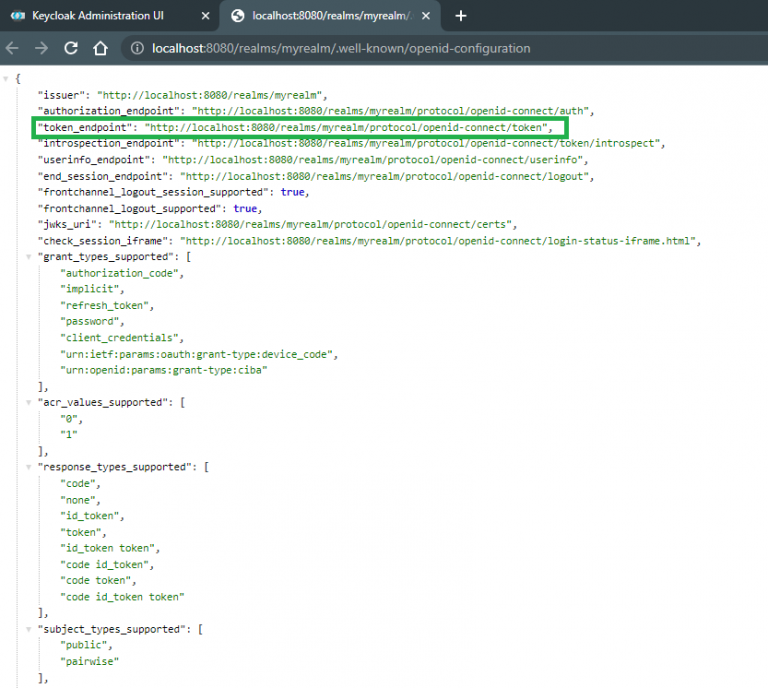This screenshot has width=768, height=688.
Task: Click the "code" response type
Action: [78, 484]
